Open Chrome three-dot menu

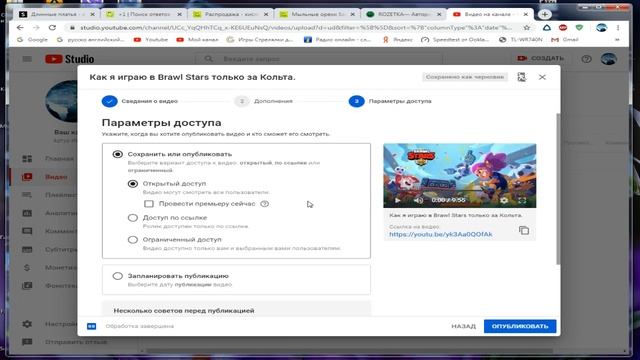[x=618, y=28]
